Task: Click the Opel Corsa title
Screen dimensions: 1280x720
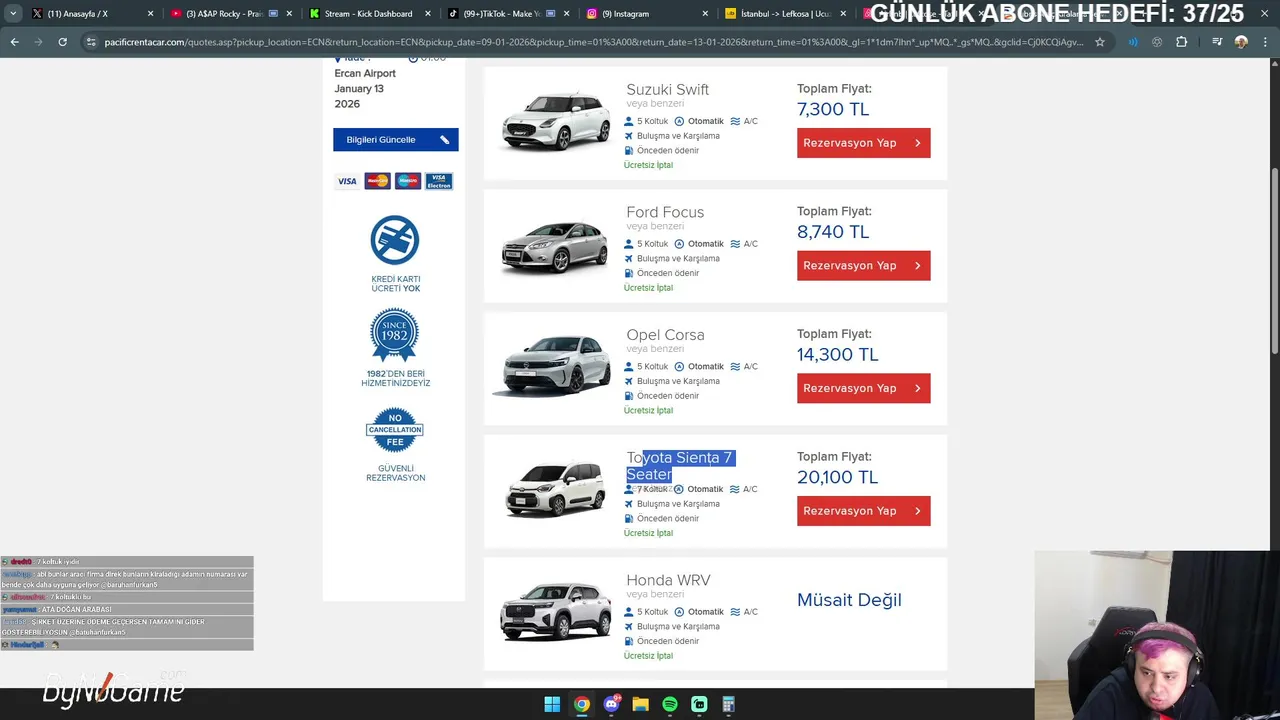Action: 665,335
